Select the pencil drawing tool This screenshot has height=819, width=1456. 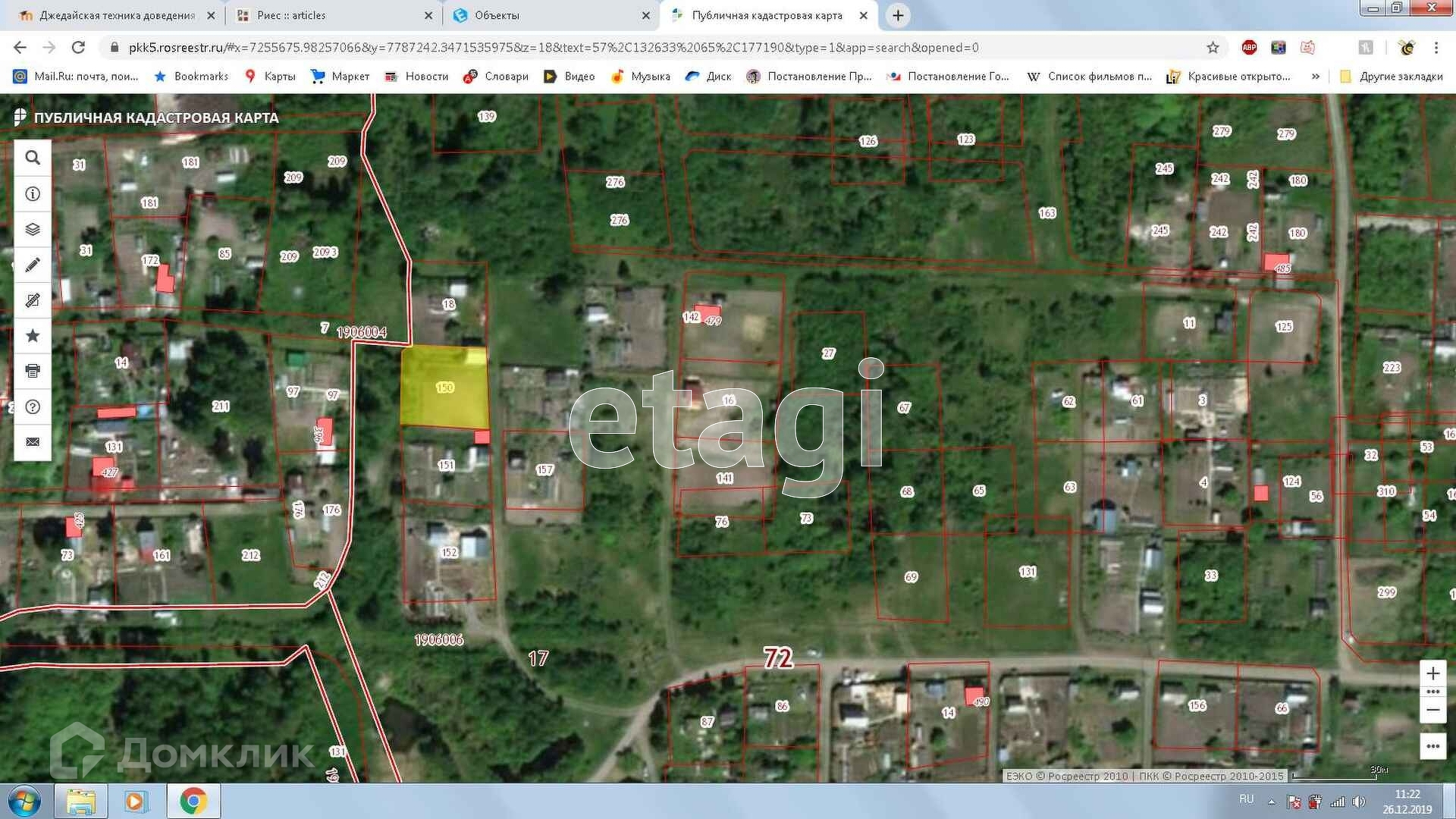point(33,265)
